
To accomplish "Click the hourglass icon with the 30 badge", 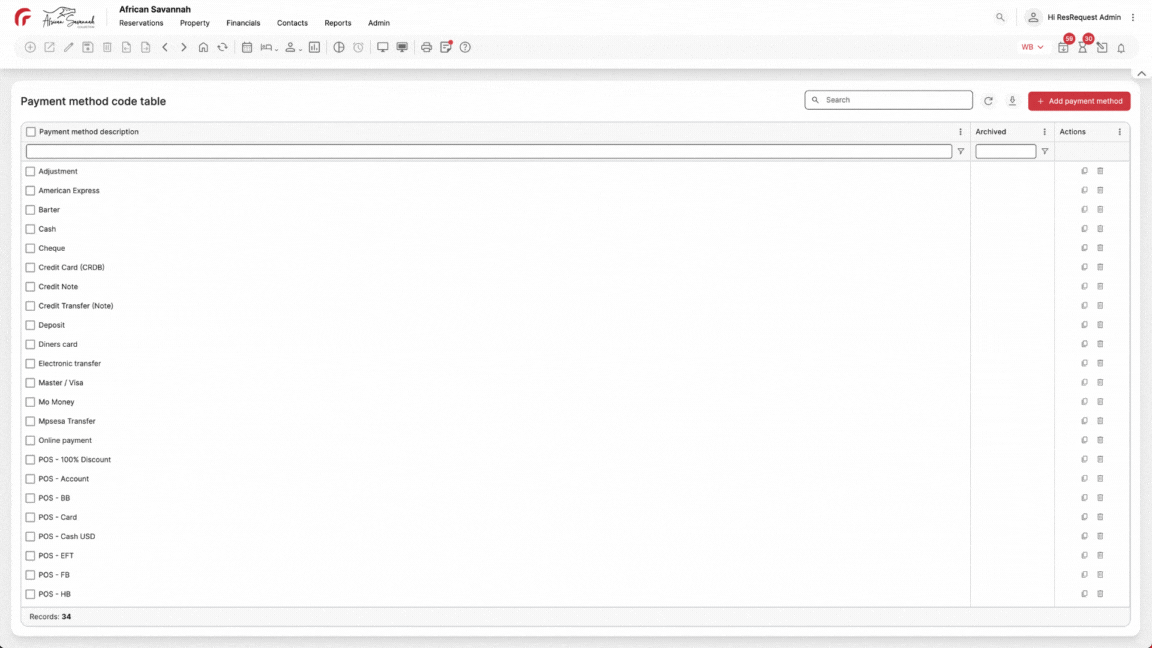I will point(1083,47).
